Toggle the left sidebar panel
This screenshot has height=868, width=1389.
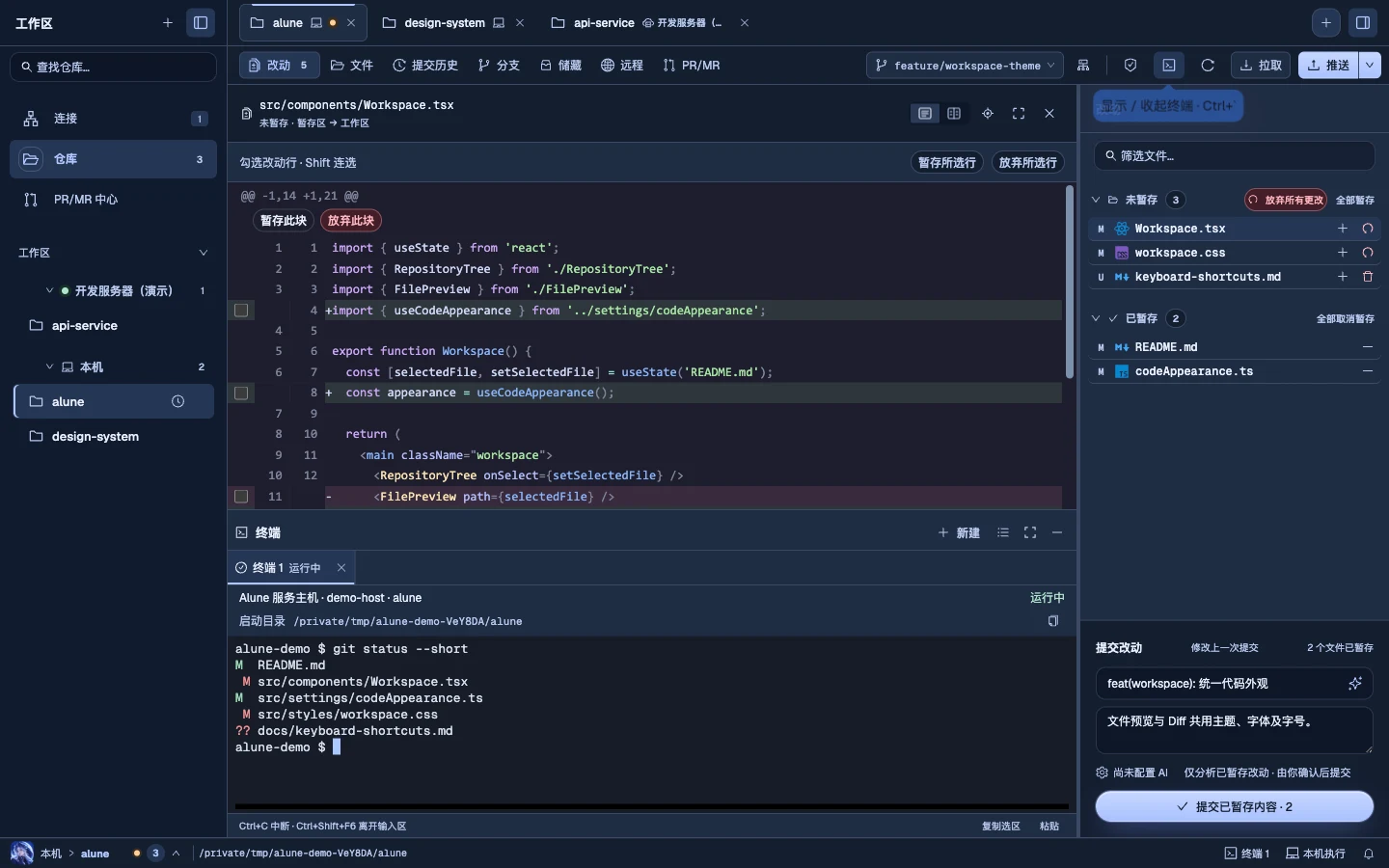pyautogui.click(x=201, y=23)
